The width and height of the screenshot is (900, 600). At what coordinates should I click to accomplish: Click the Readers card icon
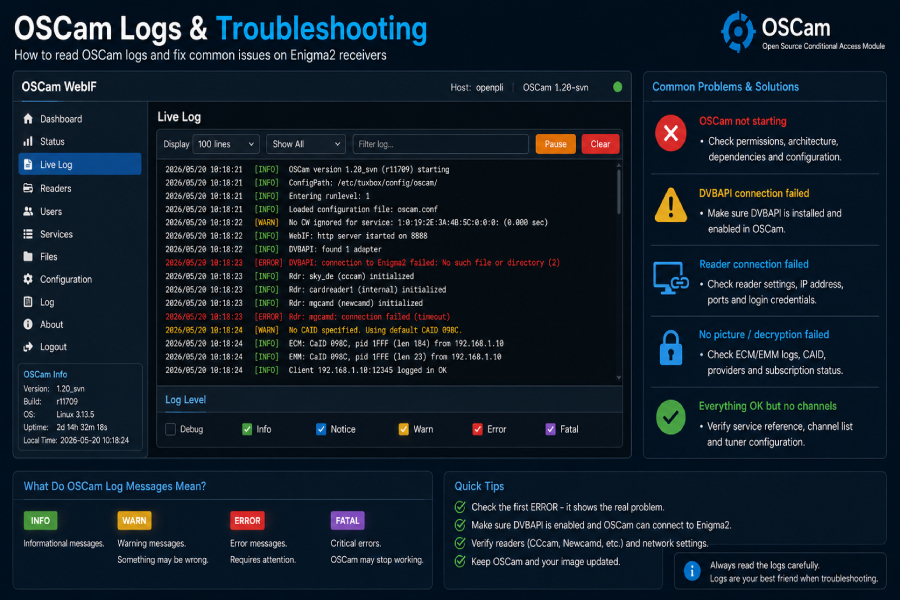point(28,188)
